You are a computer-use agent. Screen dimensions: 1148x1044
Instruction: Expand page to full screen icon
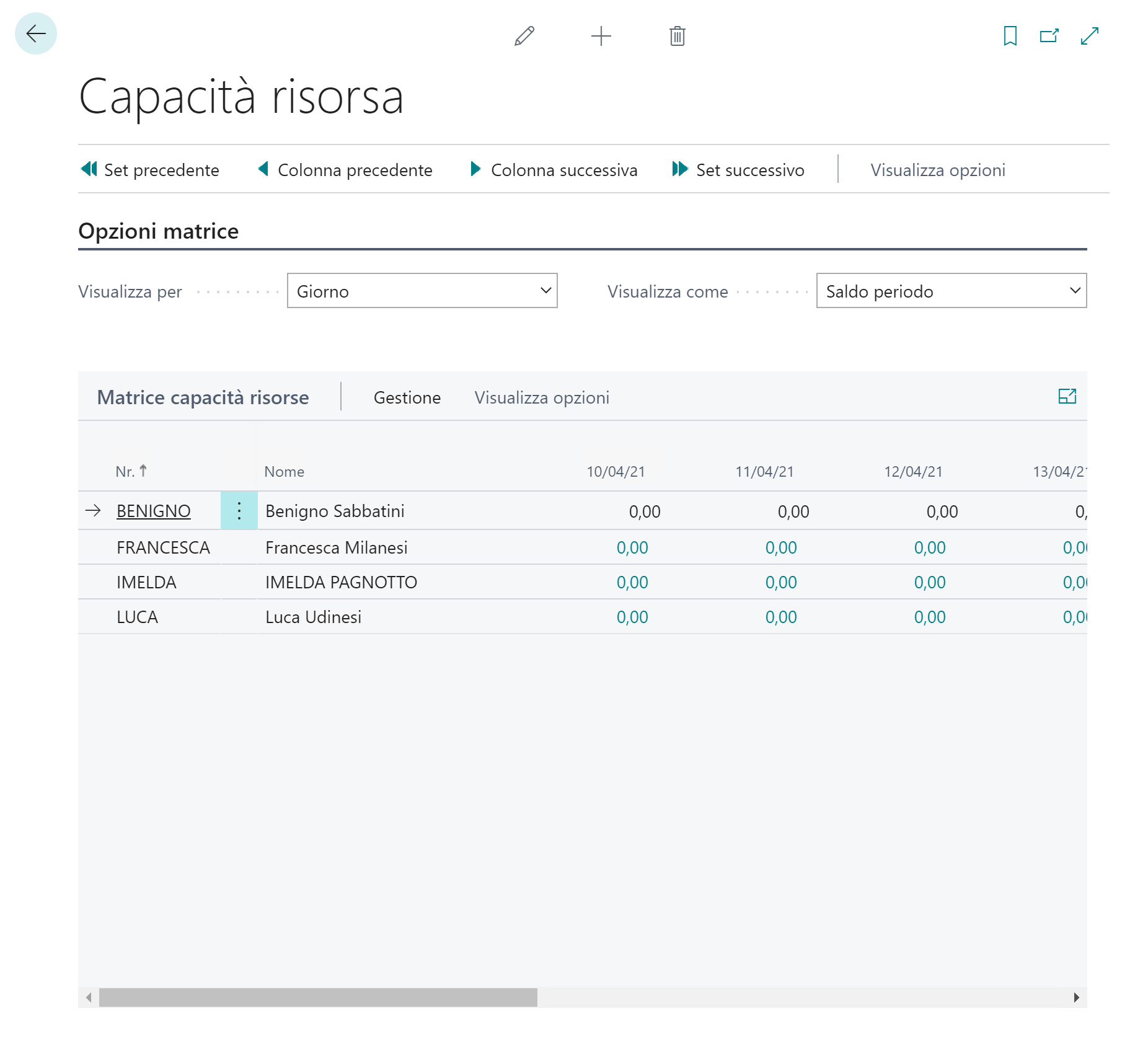pos(1089,37)
